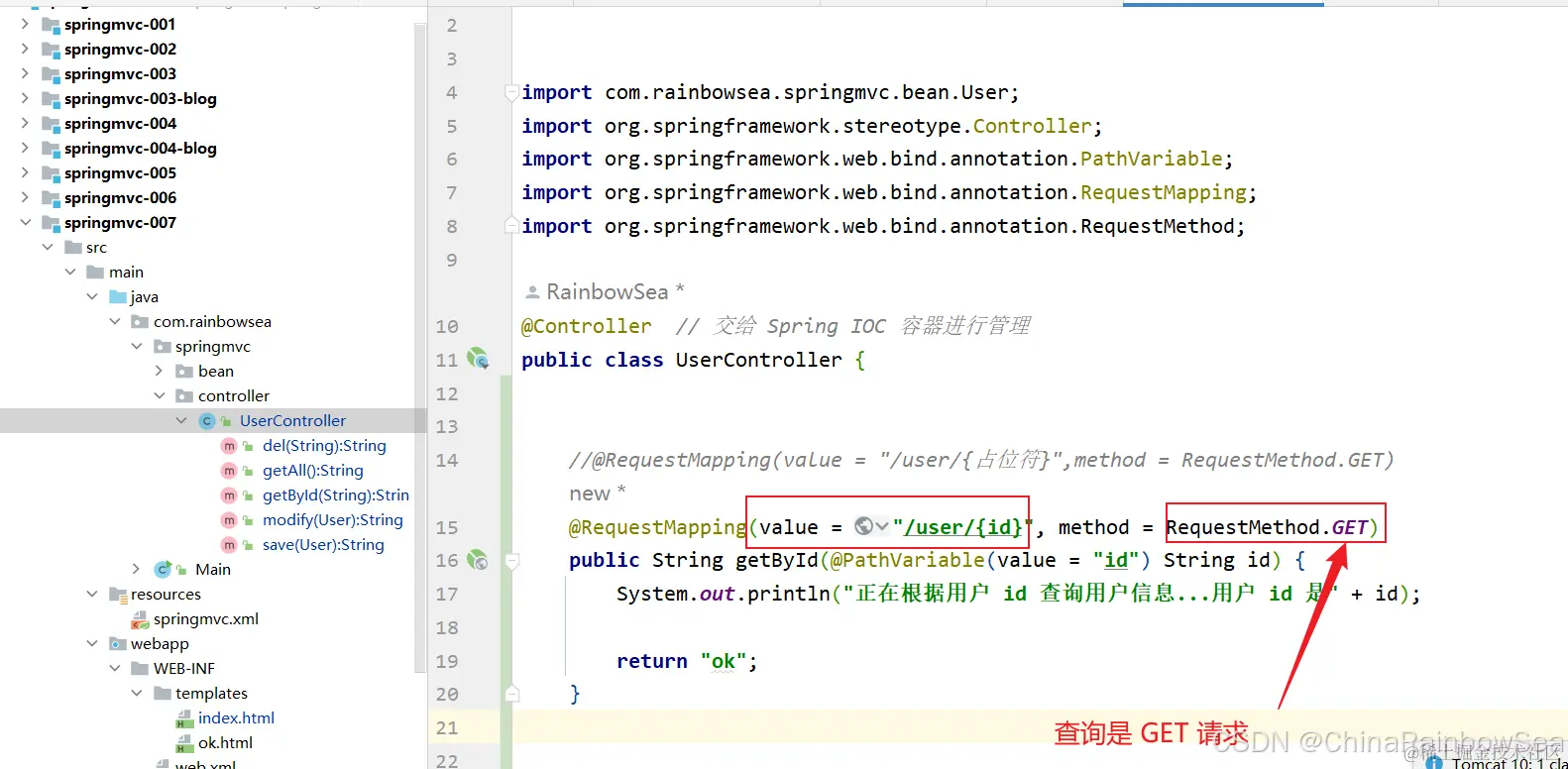Select the springmvc-002 module folder icon
The height and width of the screenshot is (769, 1568).
coord(51,50)
